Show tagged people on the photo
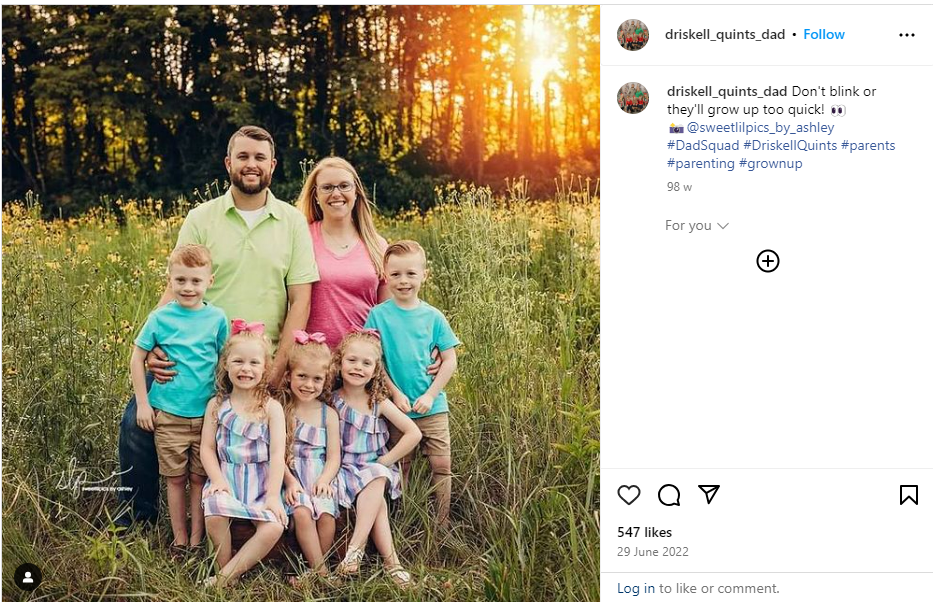The width and height of the screenshot is (933, 602). point(27,576)
